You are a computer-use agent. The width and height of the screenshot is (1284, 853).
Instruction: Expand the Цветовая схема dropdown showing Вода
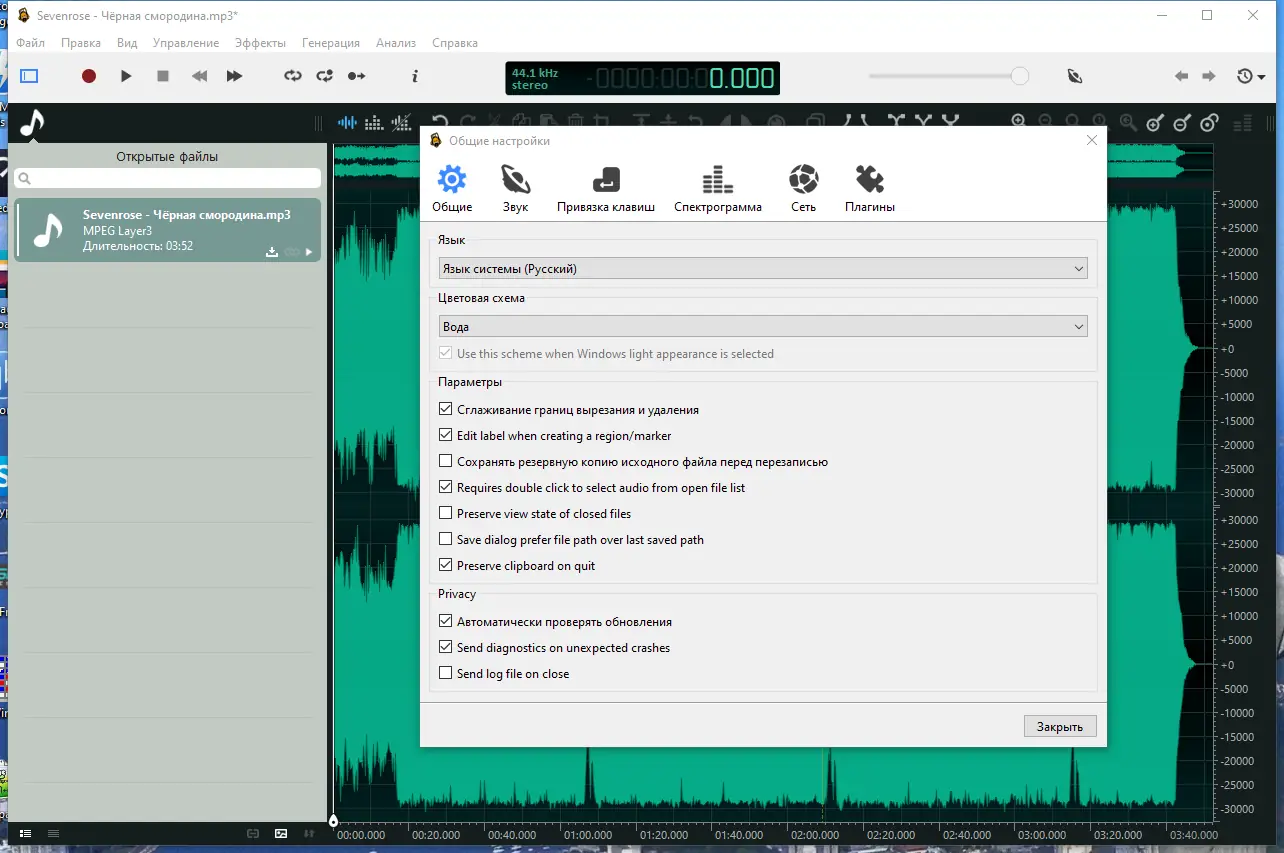coord(763,327)
